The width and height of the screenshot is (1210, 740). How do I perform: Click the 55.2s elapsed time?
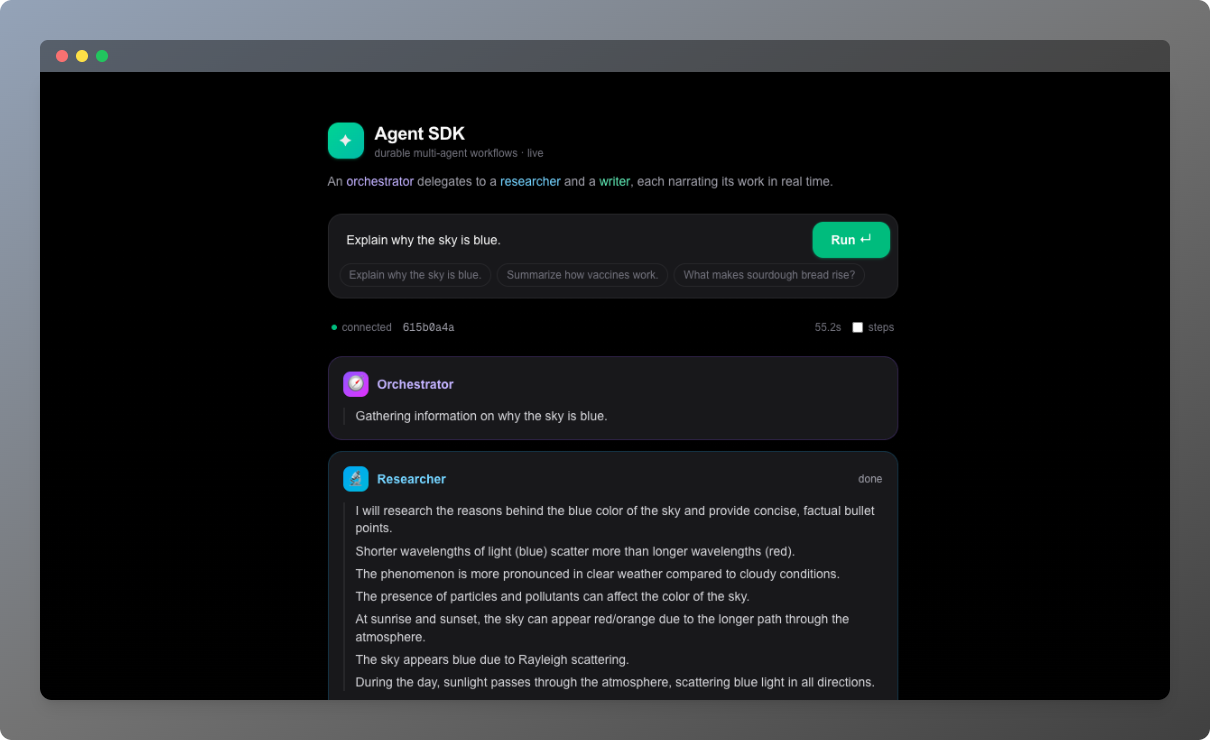828,327
